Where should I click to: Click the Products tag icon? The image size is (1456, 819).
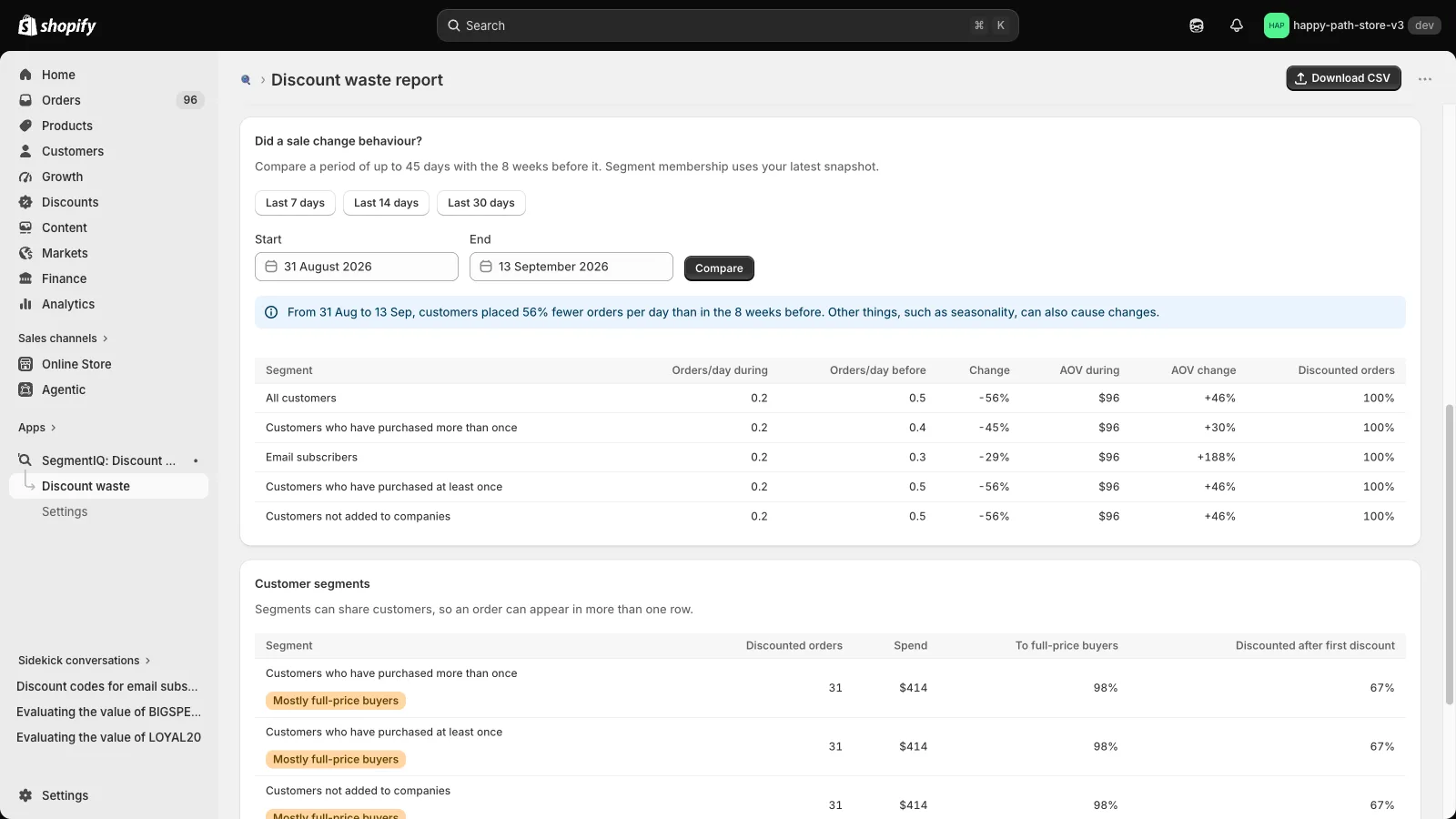click(25, 126)
